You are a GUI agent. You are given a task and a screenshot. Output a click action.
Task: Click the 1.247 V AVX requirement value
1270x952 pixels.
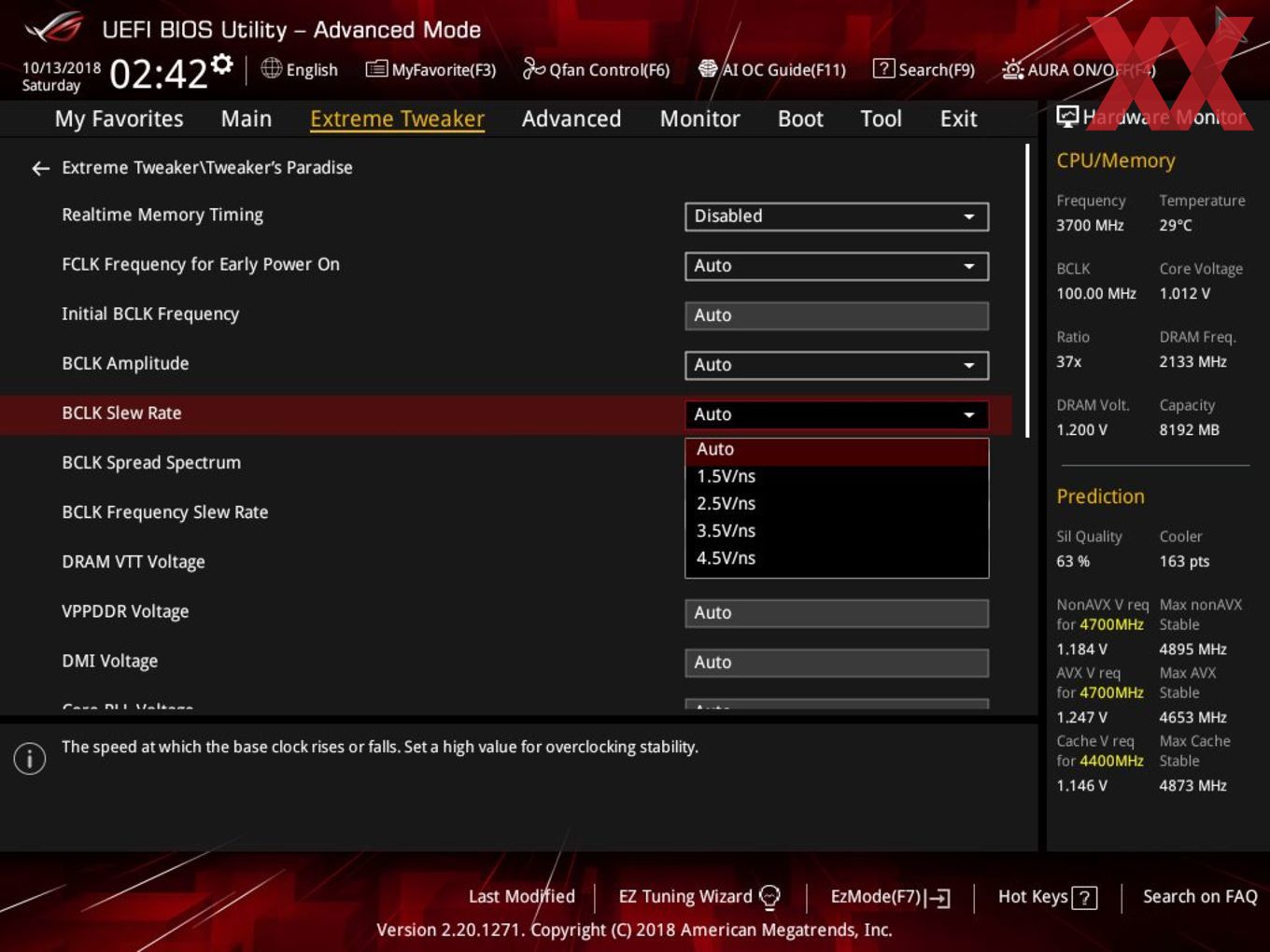[1081, 717]
